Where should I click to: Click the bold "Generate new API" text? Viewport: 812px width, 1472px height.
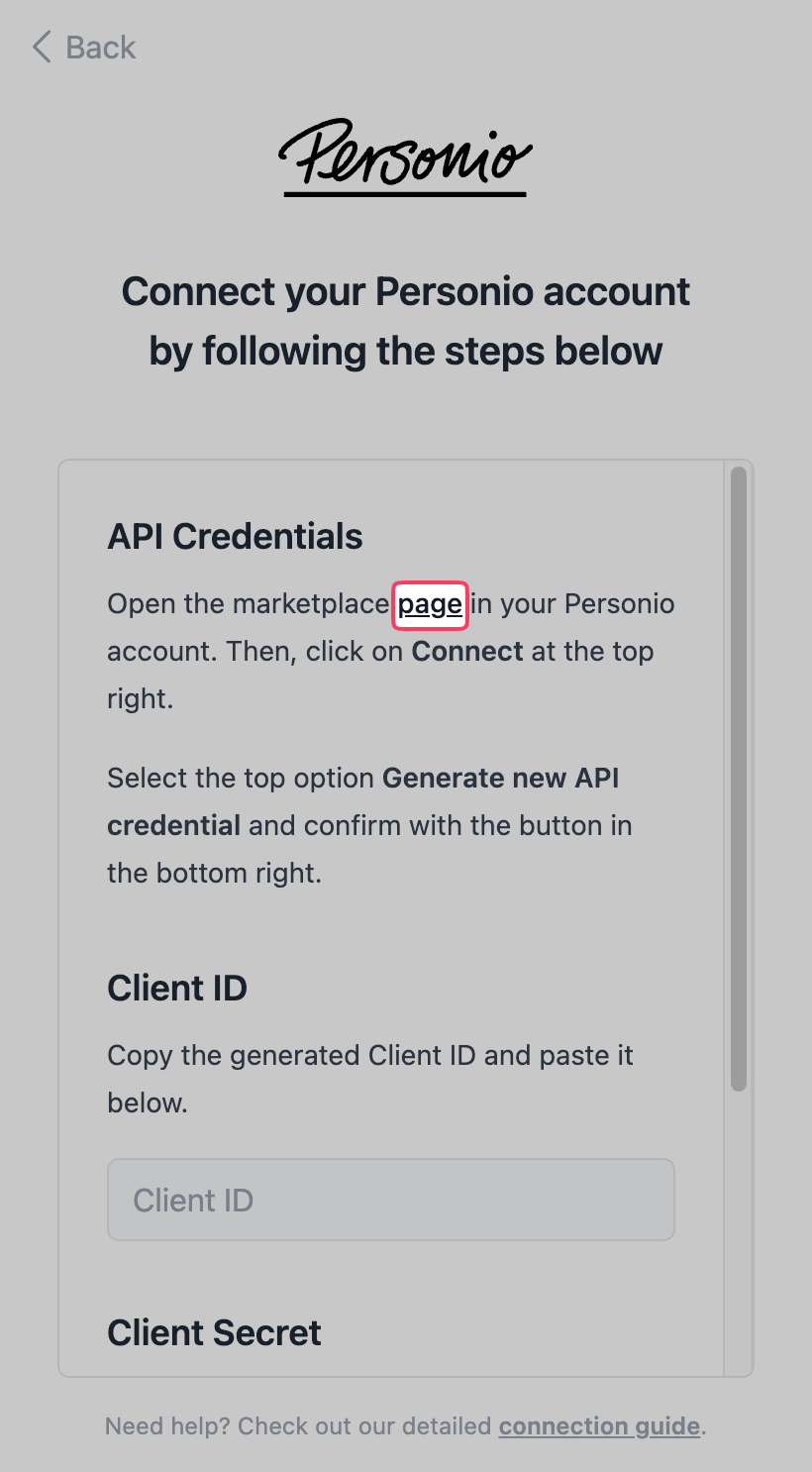(500, 778)
